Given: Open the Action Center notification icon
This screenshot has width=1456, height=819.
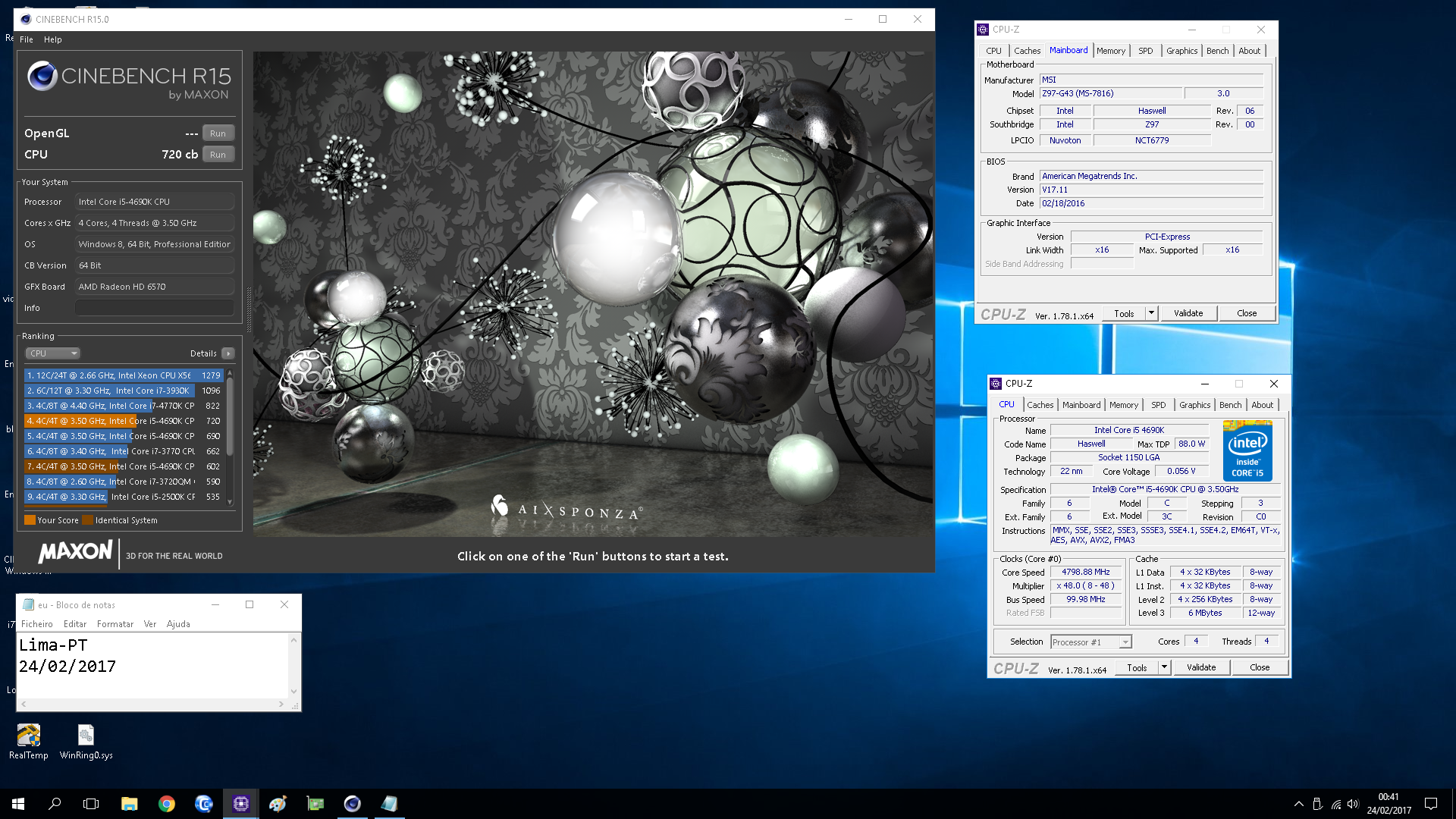Looking at the screenshot, I should [1431, 804].
